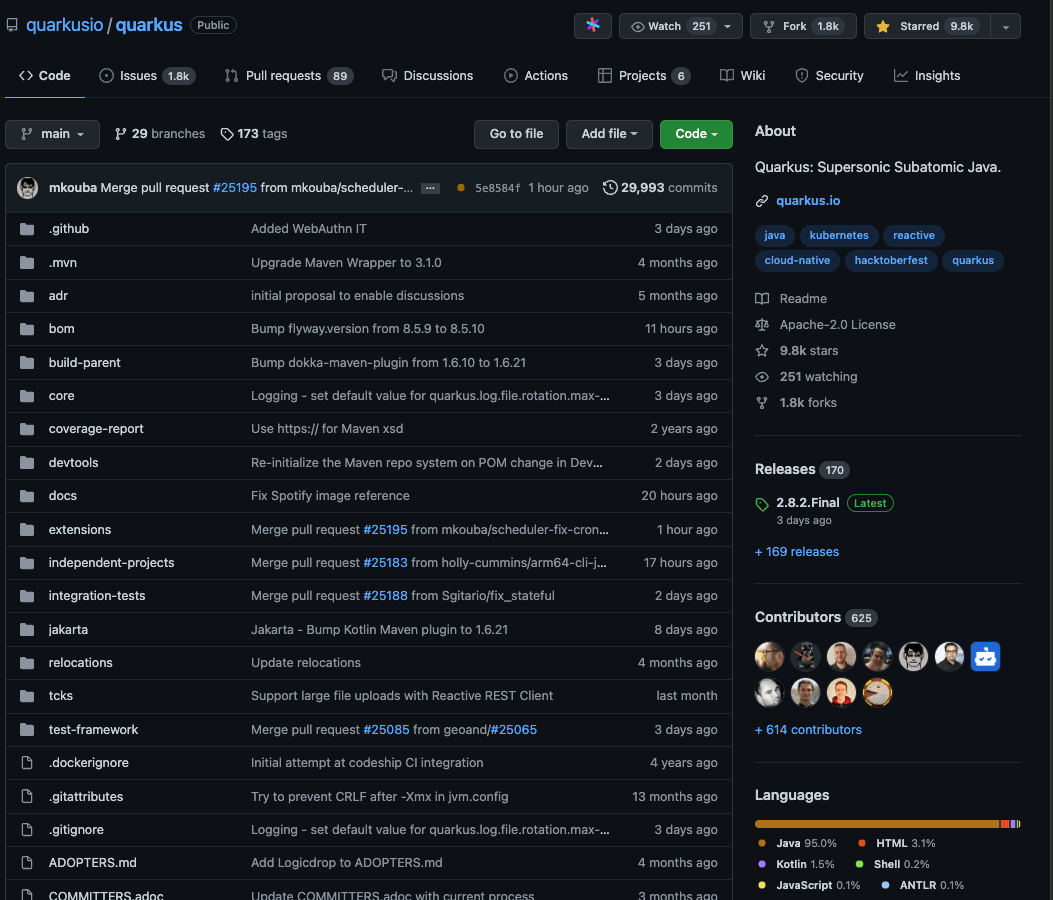Open the Add file dropdown
The image size is (1053, 900).
click(609, 134)
